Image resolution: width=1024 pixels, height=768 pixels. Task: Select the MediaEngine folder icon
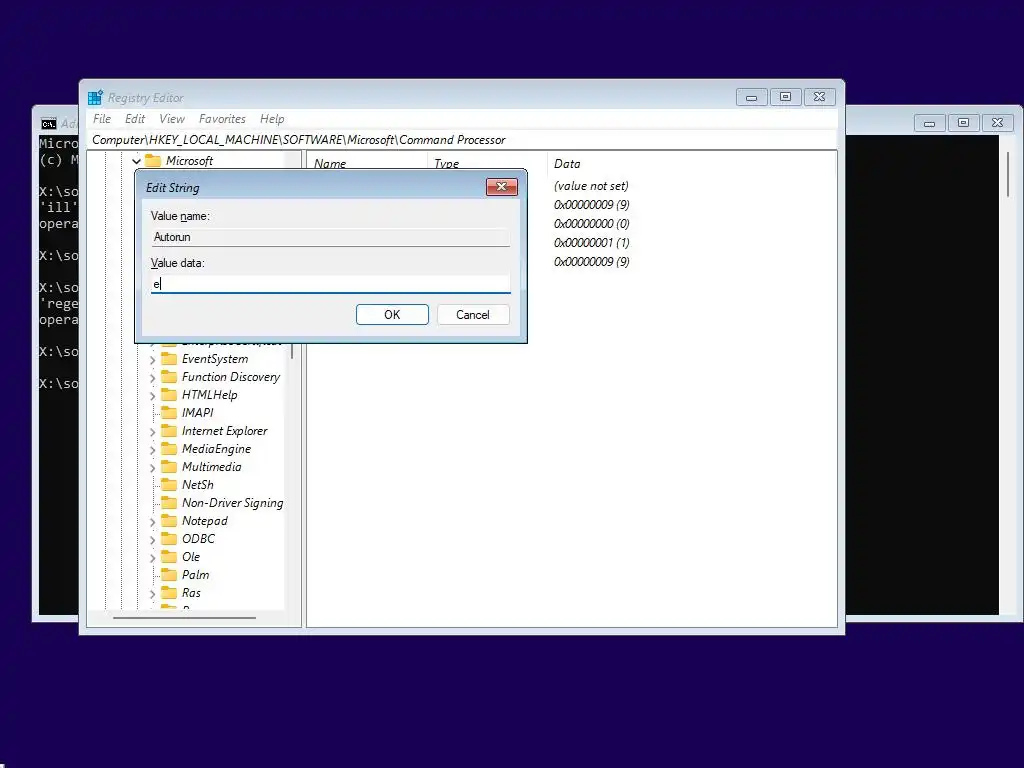[x=169, y=449]
